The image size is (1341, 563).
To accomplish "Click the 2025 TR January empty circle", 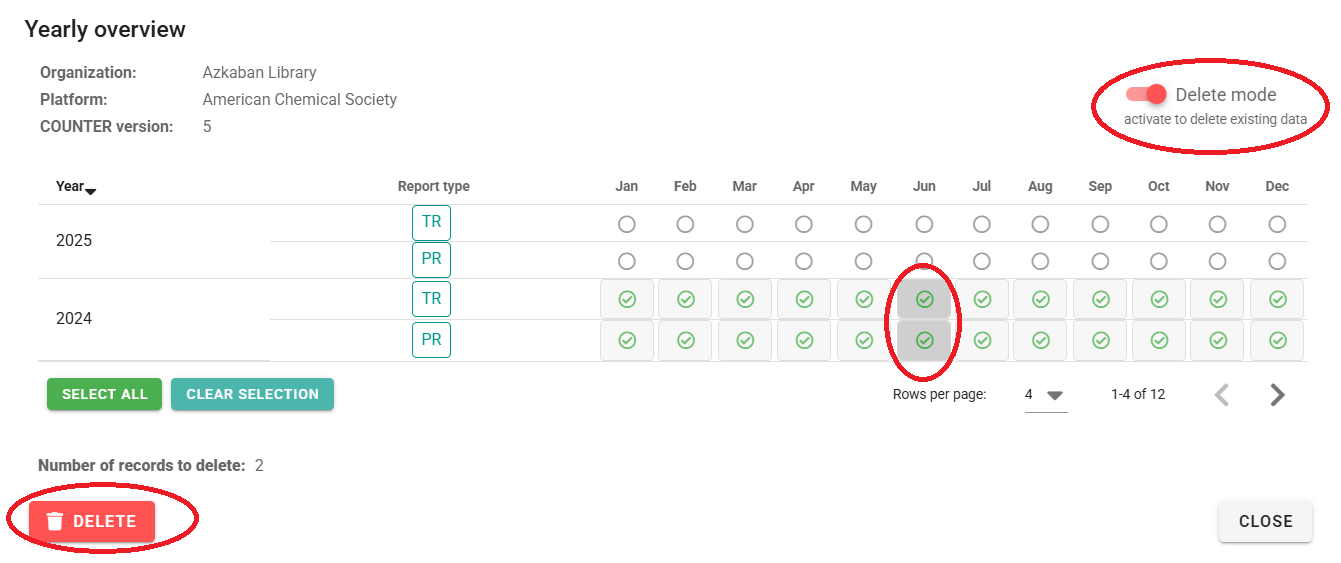I will [x=627, y=224].
